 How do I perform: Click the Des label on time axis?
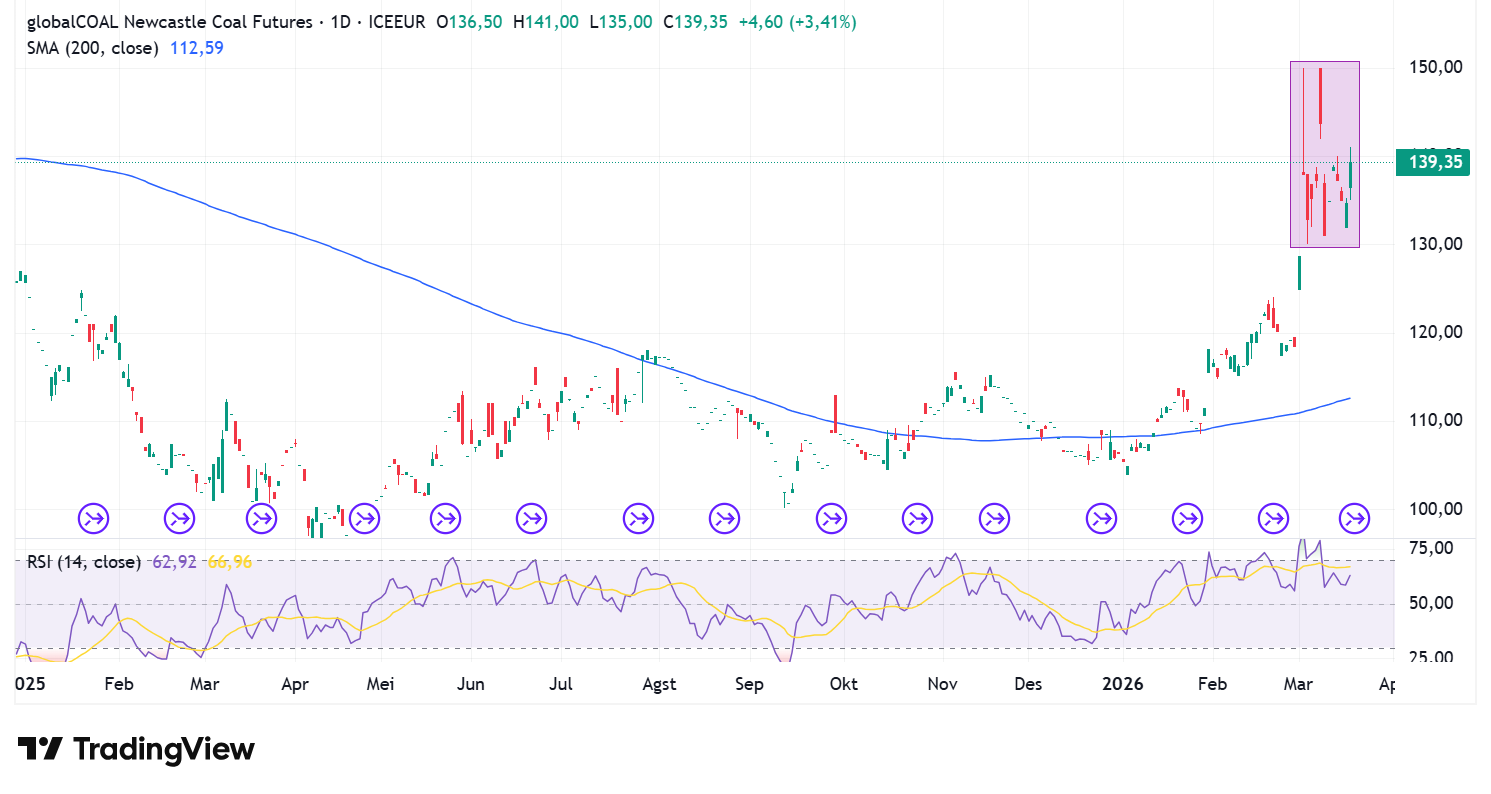point(1028,685)
